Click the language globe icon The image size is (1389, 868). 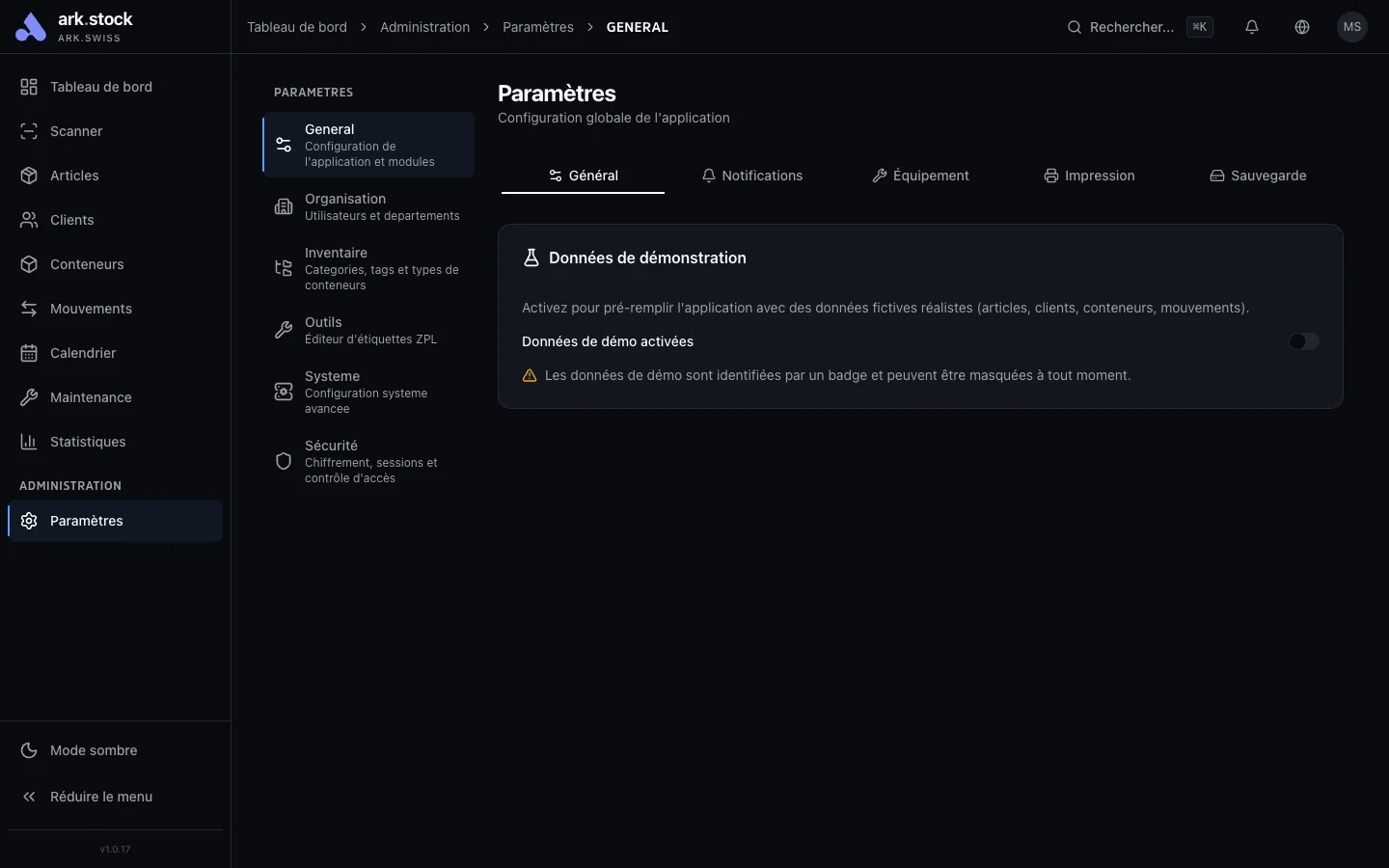[1302, 27]
